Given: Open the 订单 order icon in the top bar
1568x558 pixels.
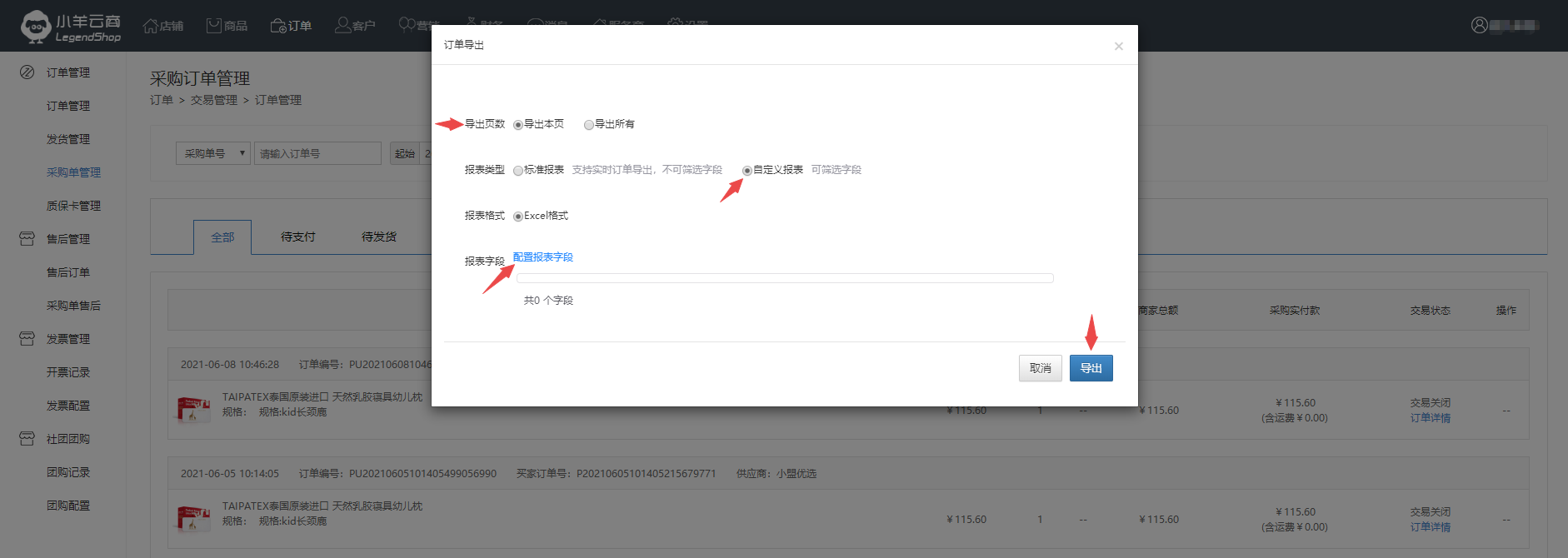Looking at the screenshot, I should (x=278, y=26).
